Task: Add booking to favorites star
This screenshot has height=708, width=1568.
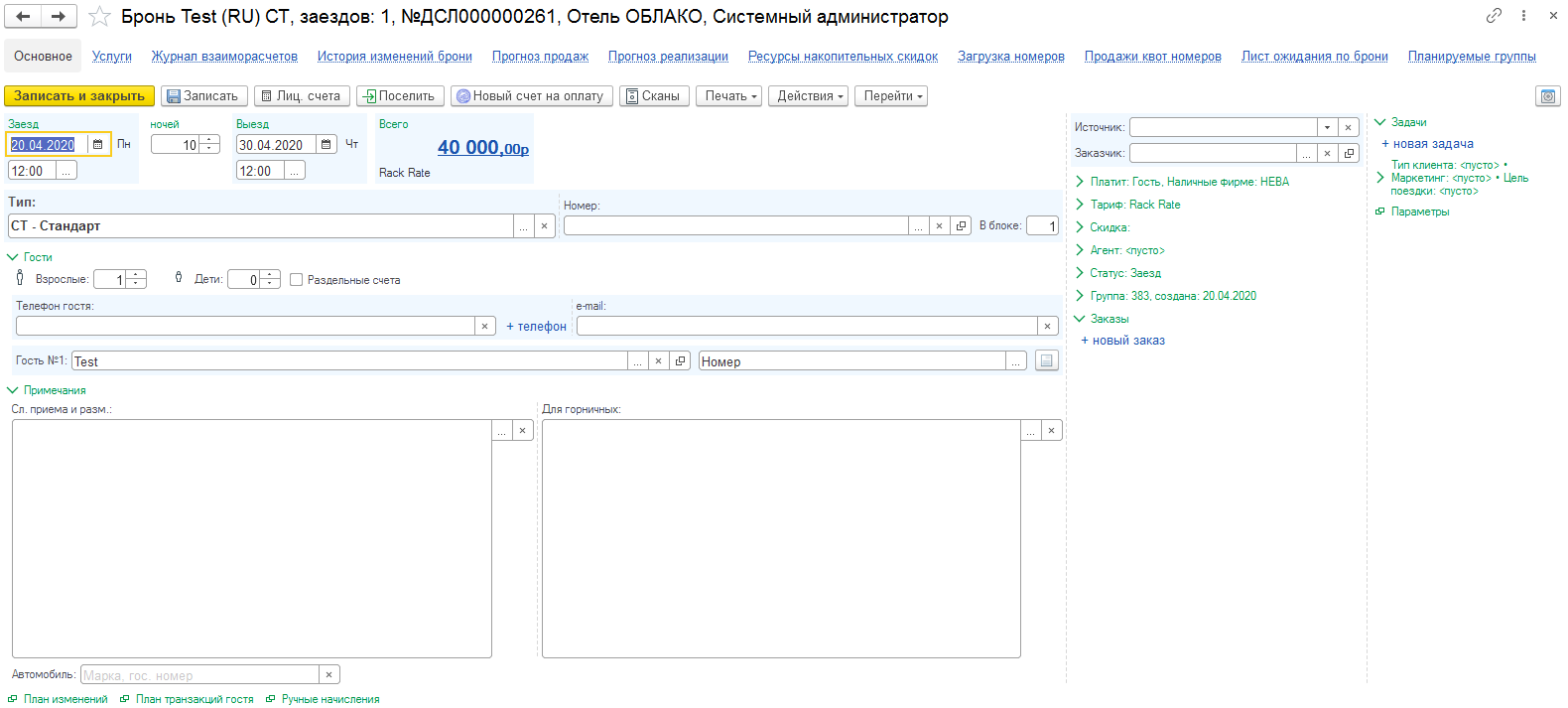Action: [x=99, y=16]
